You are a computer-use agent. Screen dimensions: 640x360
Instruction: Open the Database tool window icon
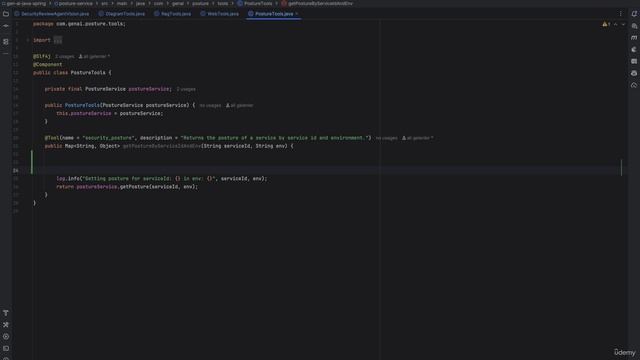point(634,61)
